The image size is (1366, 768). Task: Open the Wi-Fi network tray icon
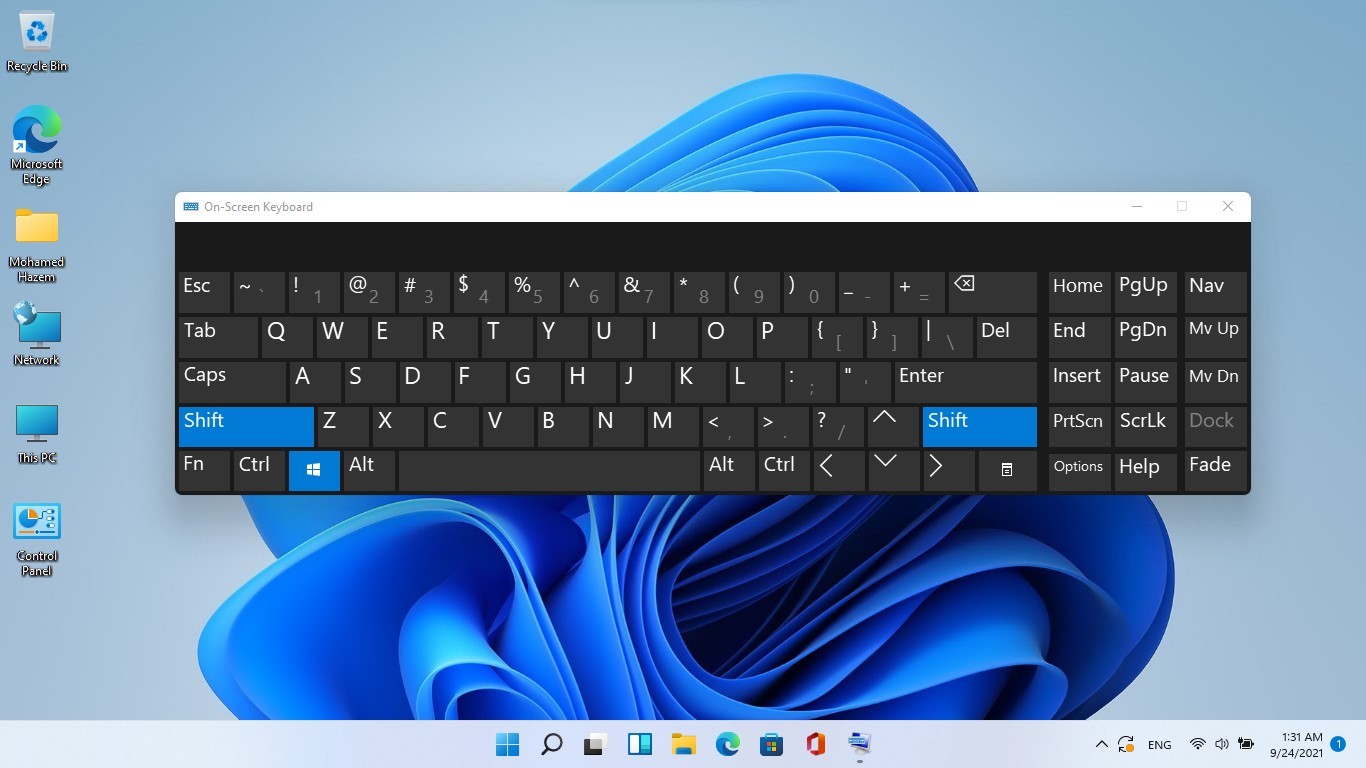click(x=1197, y=744)
